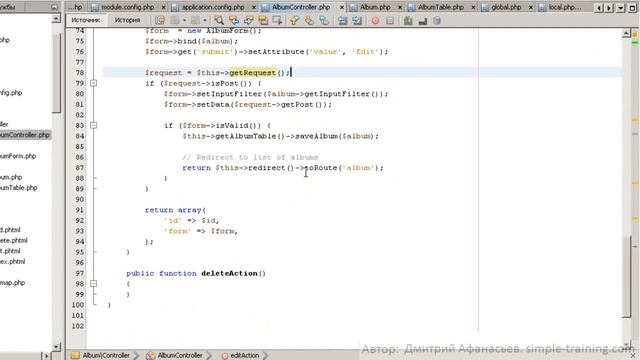Screen dimensions: 640x360
Task: Click Album\Controller breadcrumb
Action: click(101, 355)
